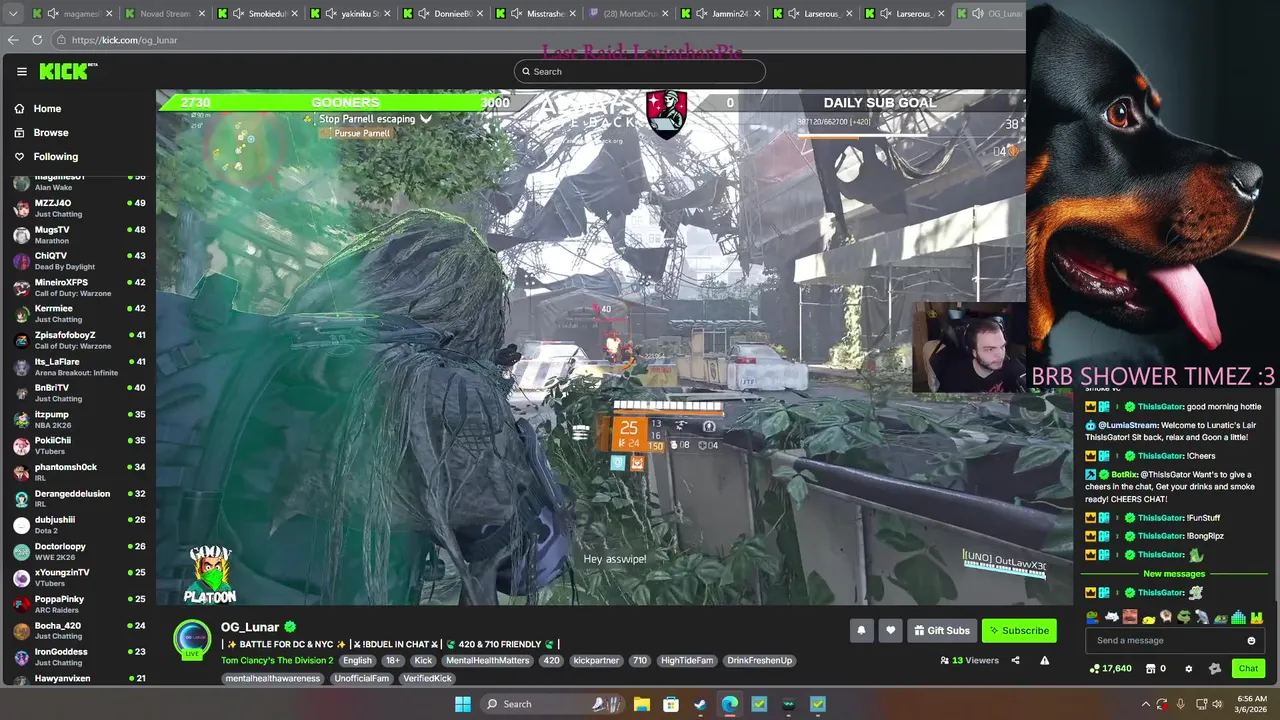Open PokiiChii channel in sidebar

pyautogui.click(x=78, y=446)
